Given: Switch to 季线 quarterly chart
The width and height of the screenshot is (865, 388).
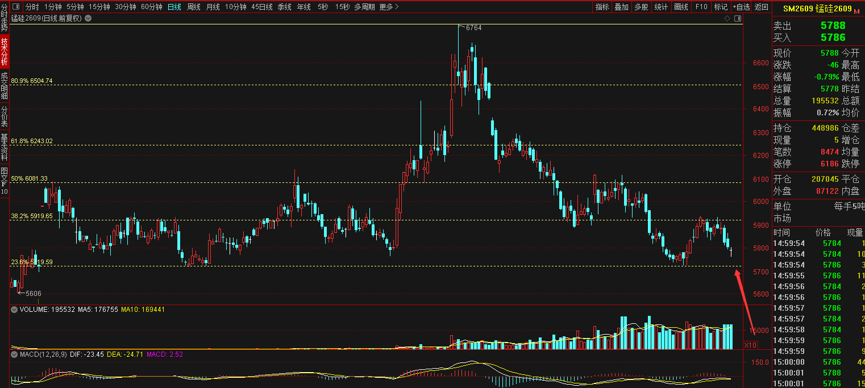Looking at the screenshot, I should coord(284,7).
